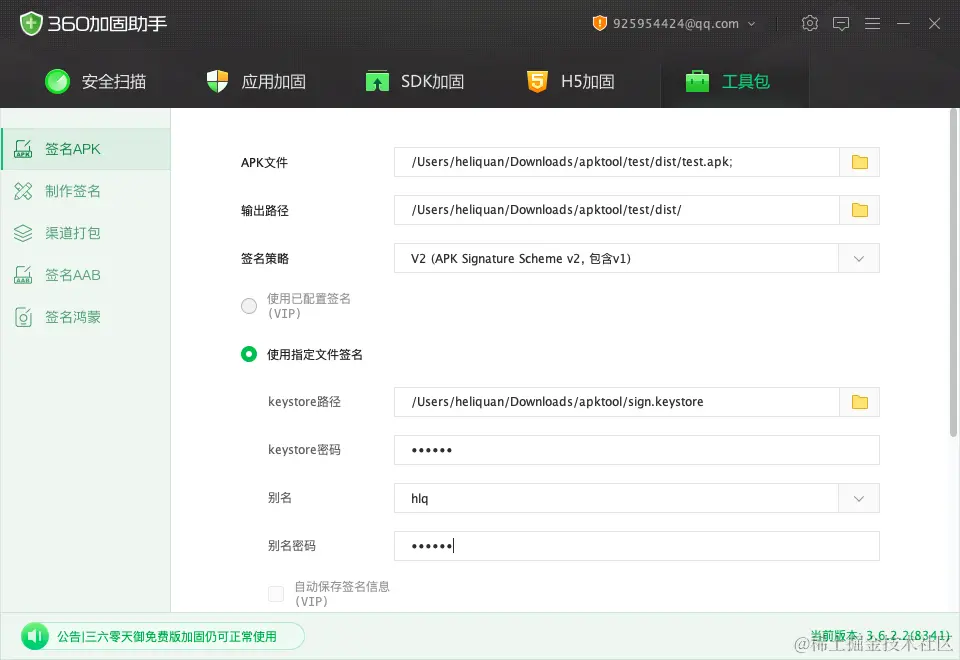
Task: Click the 渠道打包 layers icon
Action: tap(23, 233)
